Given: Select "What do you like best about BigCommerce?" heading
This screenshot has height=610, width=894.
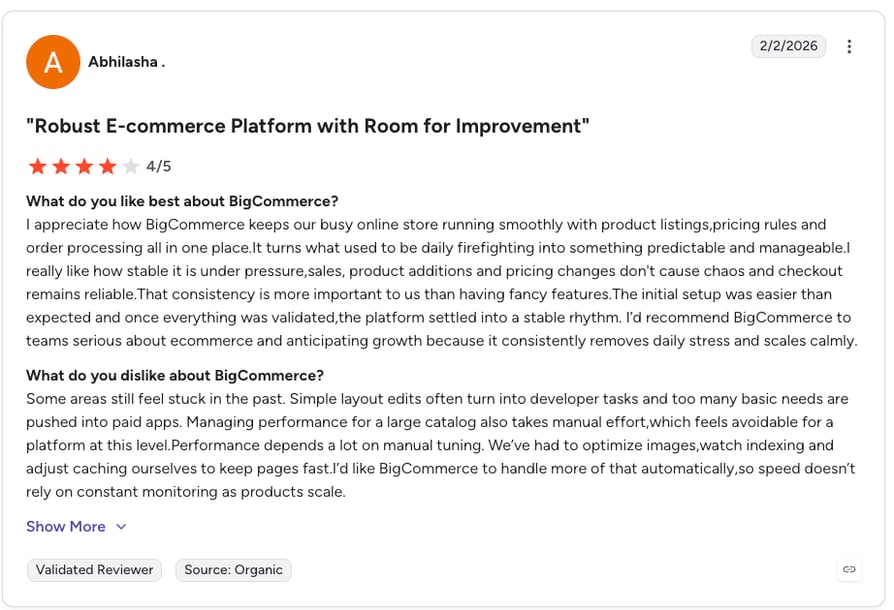Looking at the screenshot, I should 182,201.
